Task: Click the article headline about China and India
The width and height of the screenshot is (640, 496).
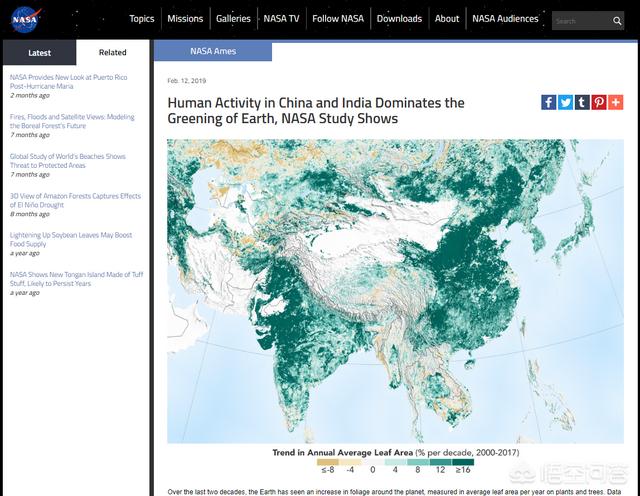Action: (316, 111)
